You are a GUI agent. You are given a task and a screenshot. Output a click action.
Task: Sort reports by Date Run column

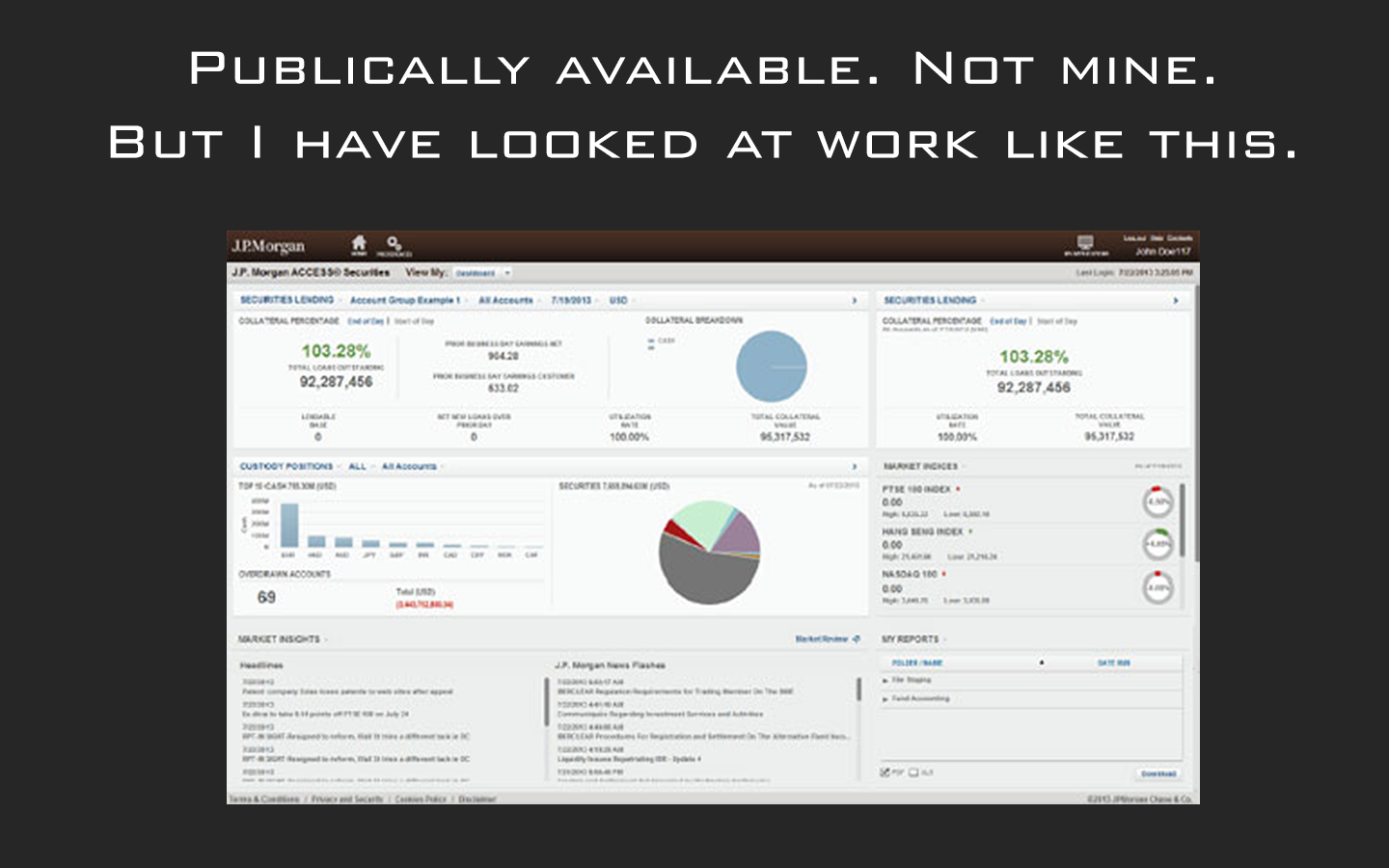click(x=1114, y=664)
